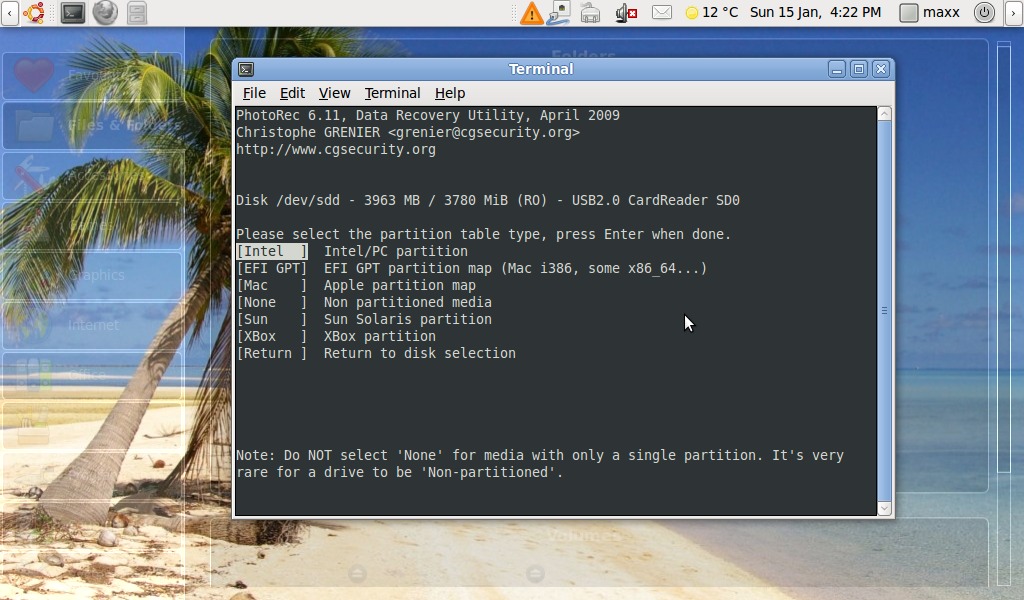
Task: Select Office category in background sidebar
Action: 92,375
